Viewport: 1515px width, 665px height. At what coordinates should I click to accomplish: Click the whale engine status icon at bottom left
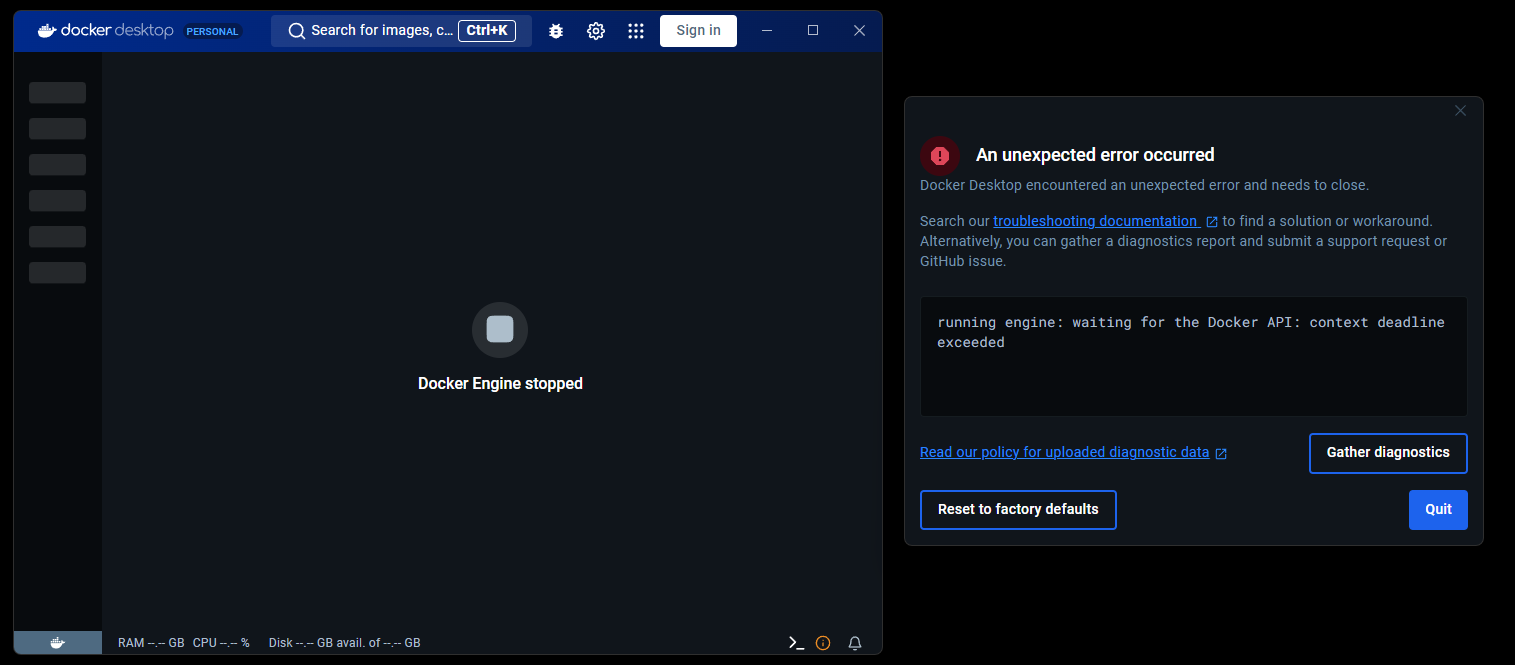(x=57, y=643)
